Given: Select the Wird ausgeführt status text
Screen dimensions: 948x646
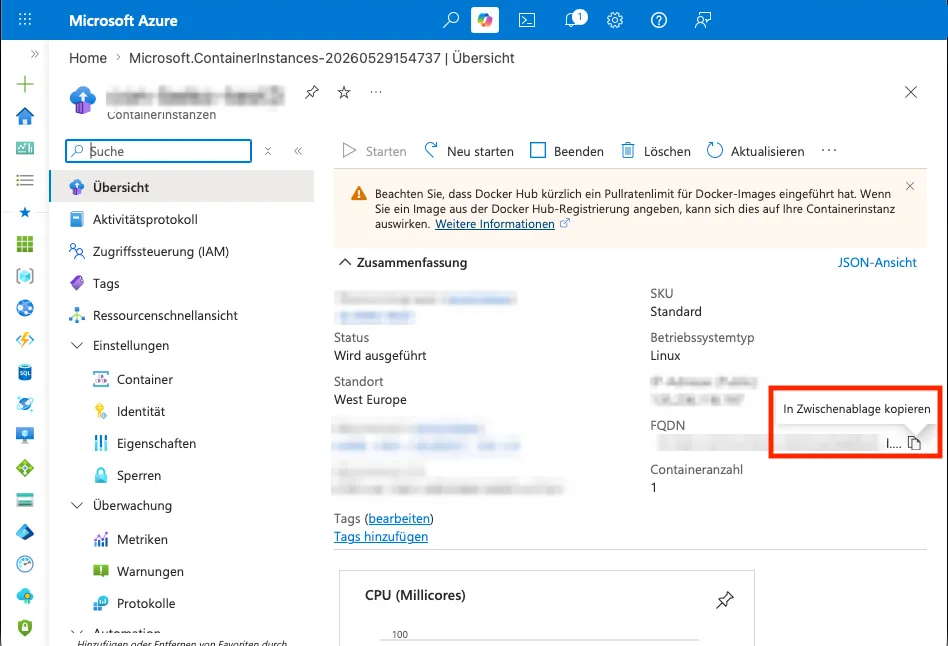Looking at the screenshot, I should pos(380,356).
